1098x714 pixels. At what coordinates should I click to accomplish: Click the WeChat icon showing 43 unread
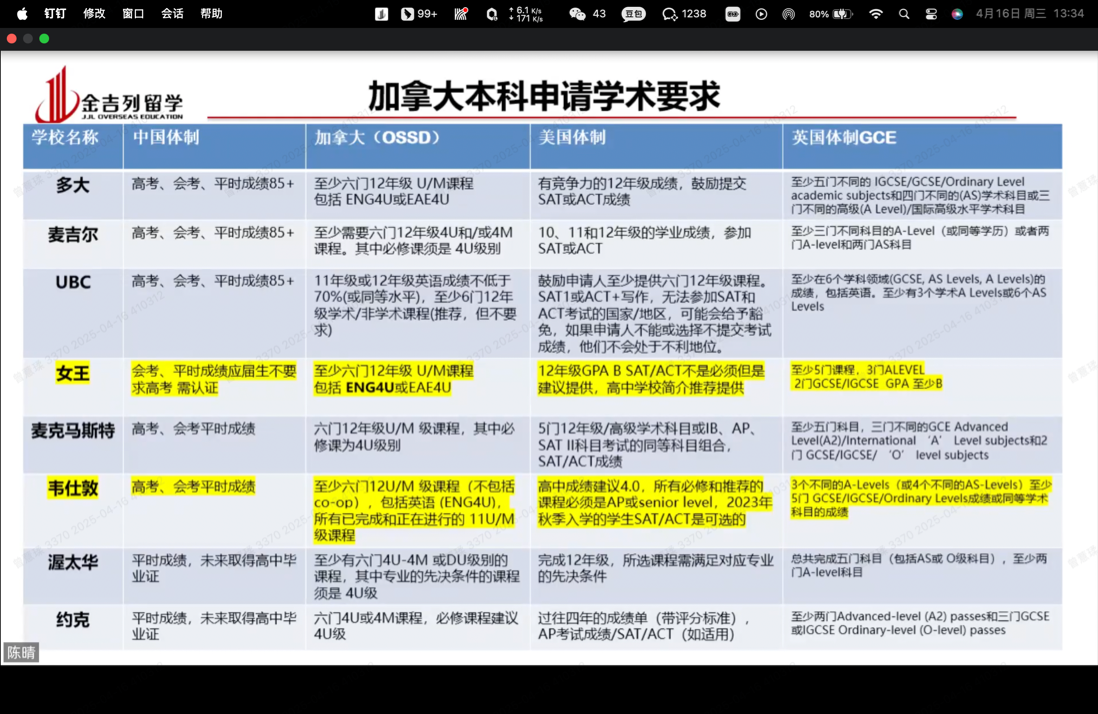[x=588, y=13]
